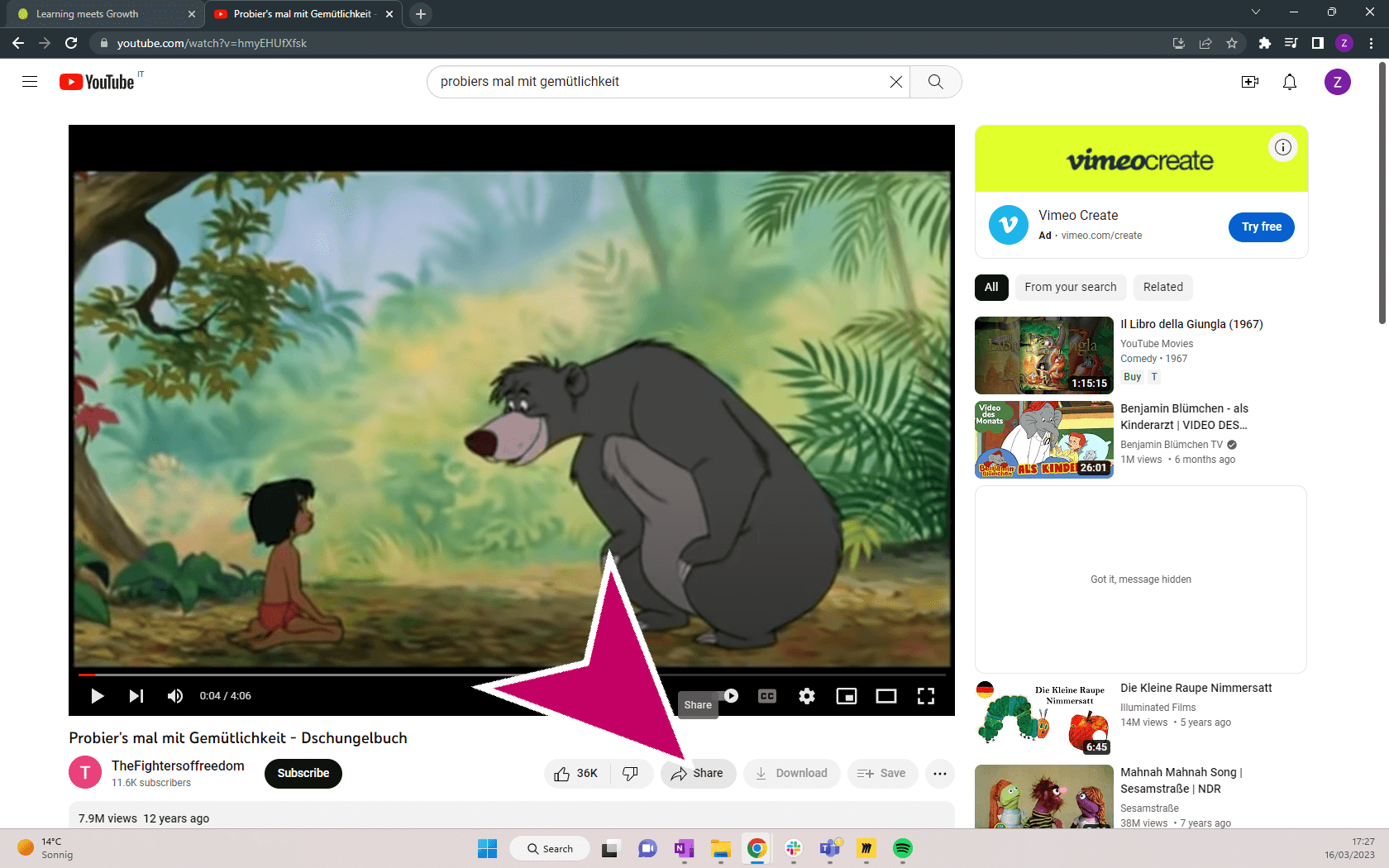Open the Create video icon
1389x868 pixels.
point(1249,82)
